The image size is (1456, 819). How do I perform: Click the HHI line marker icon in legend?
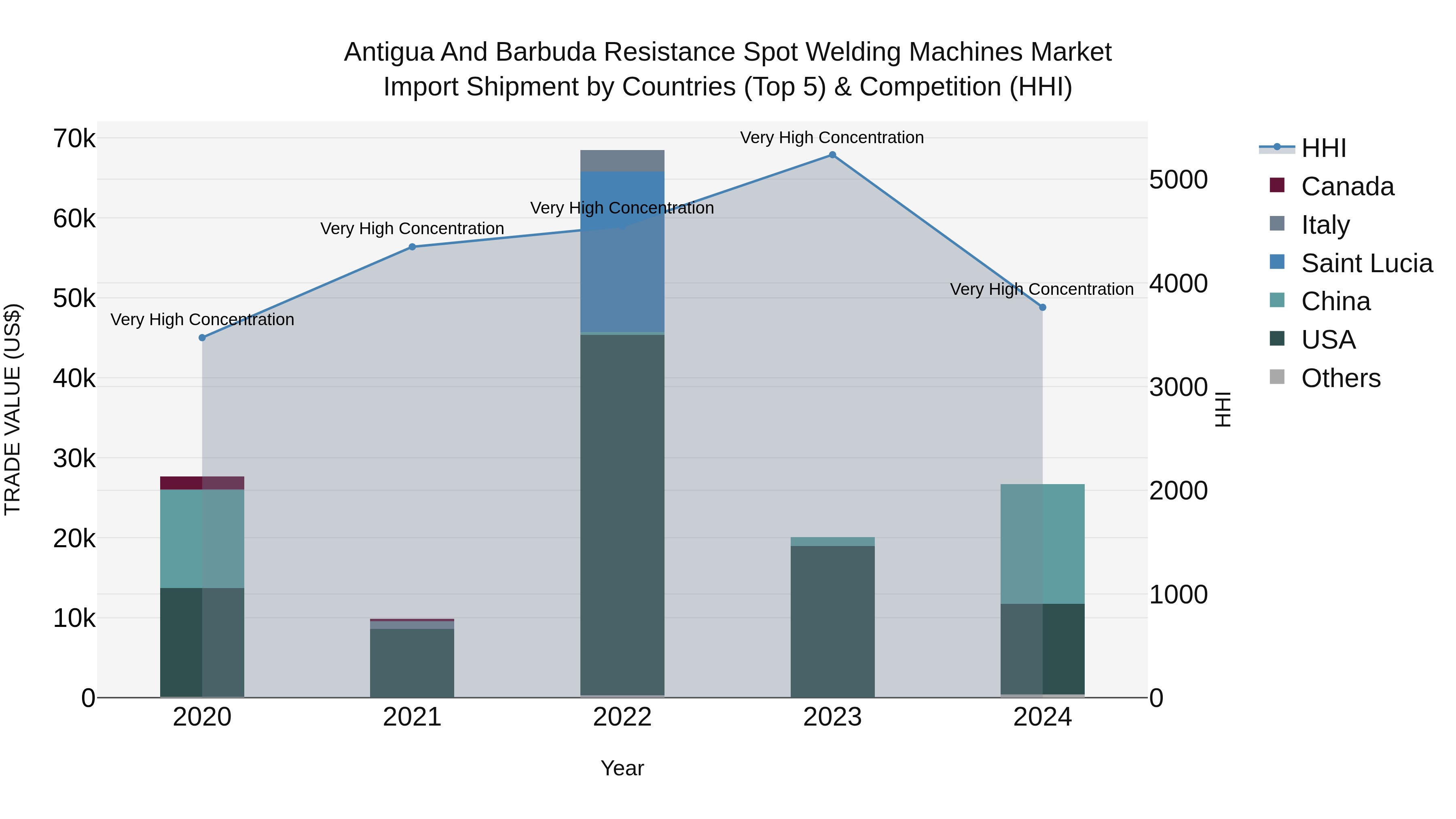point(1277,147)
